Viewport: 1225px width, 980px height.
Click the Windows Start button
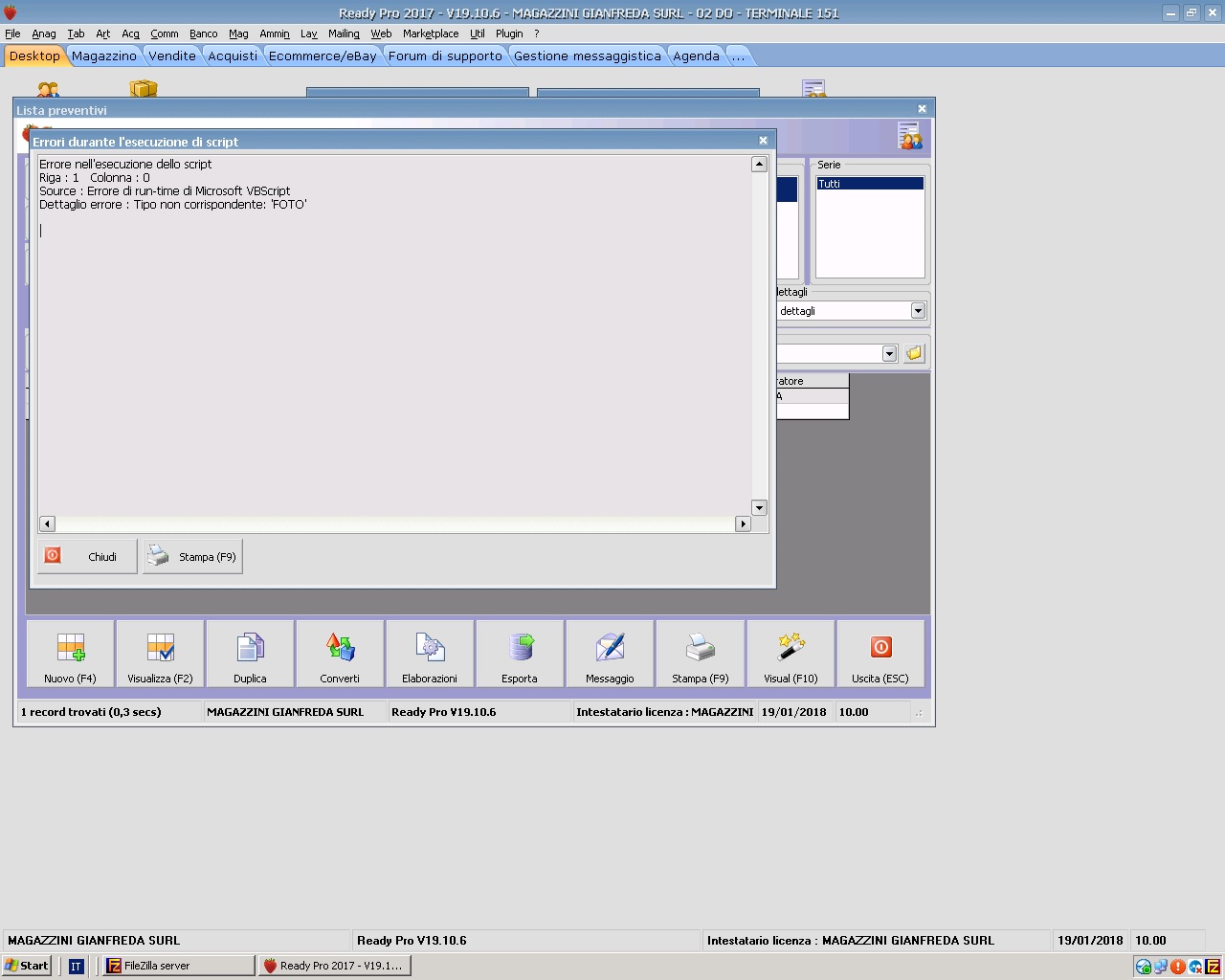point(27,966)
